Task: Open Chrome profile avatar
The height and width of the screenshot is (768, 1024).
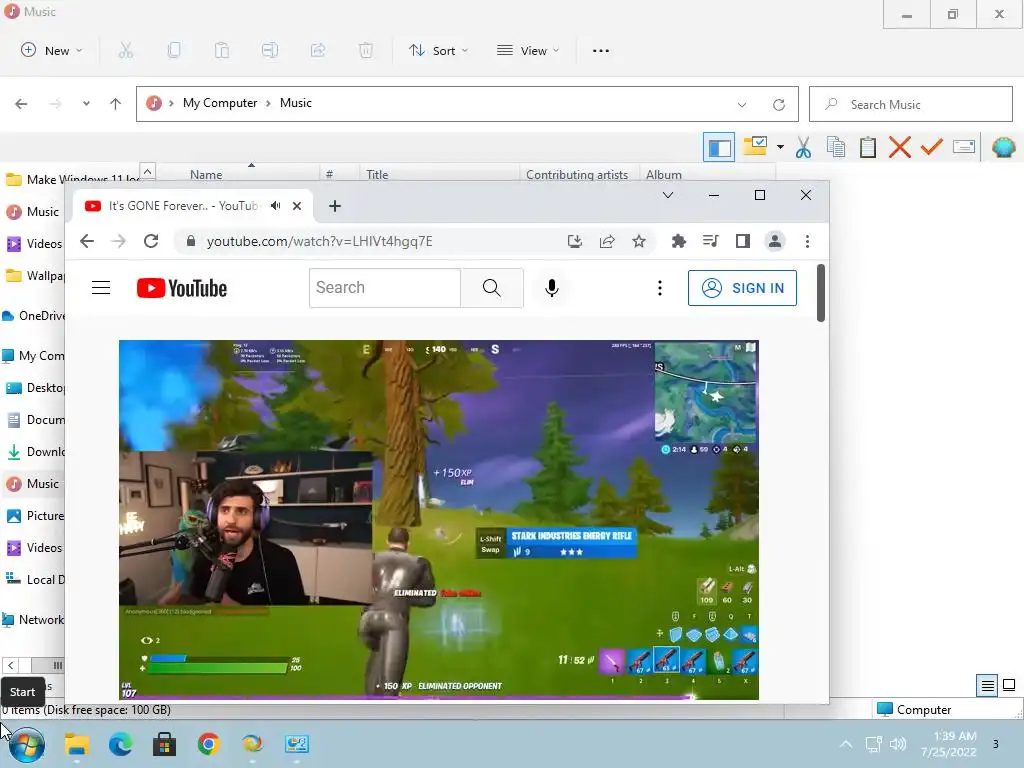Action: coord(775,241)
